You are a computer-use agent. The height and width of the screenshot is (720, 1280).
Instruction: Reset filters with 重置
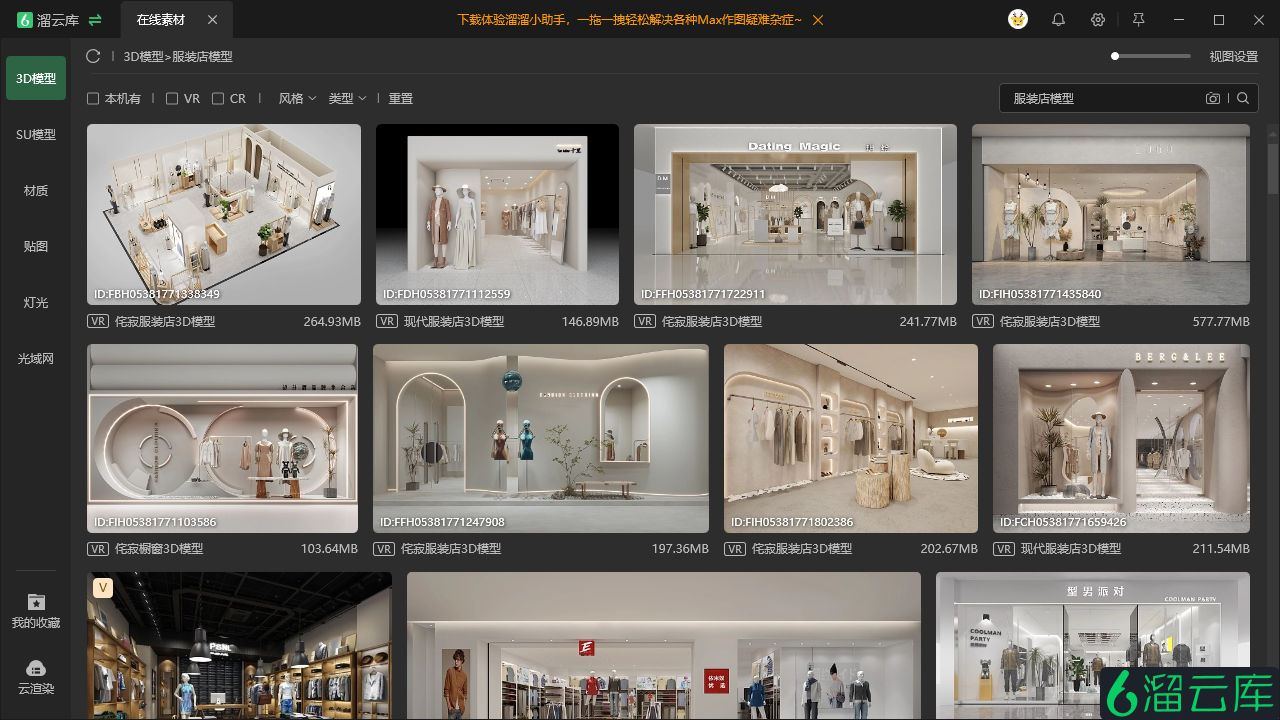pos(401,99)
